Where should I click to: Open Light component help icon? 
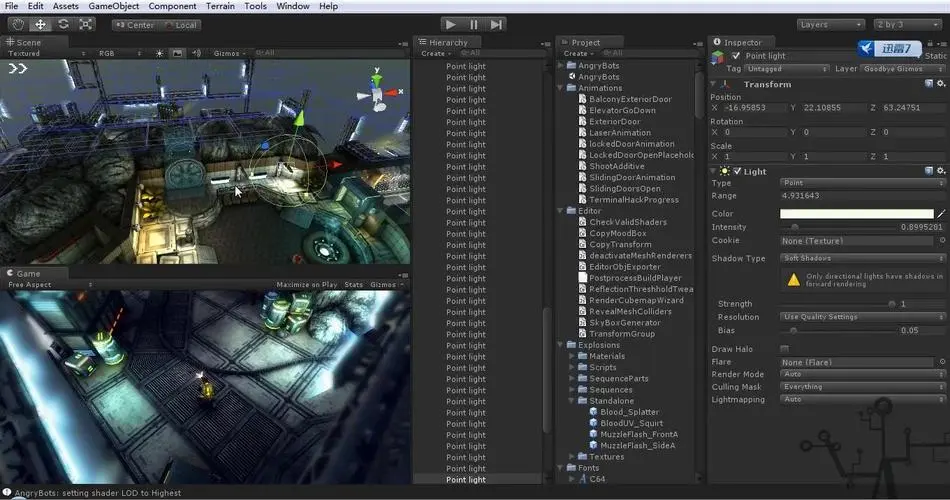point(929,171)
